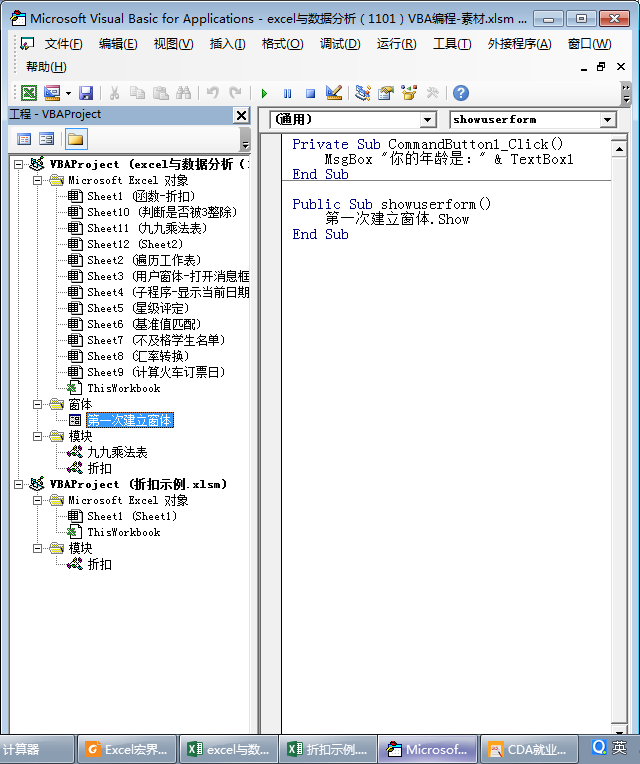Save the workbook with floppy icon
This screenshot has width=640, height=764.
[x=86, y=93]
